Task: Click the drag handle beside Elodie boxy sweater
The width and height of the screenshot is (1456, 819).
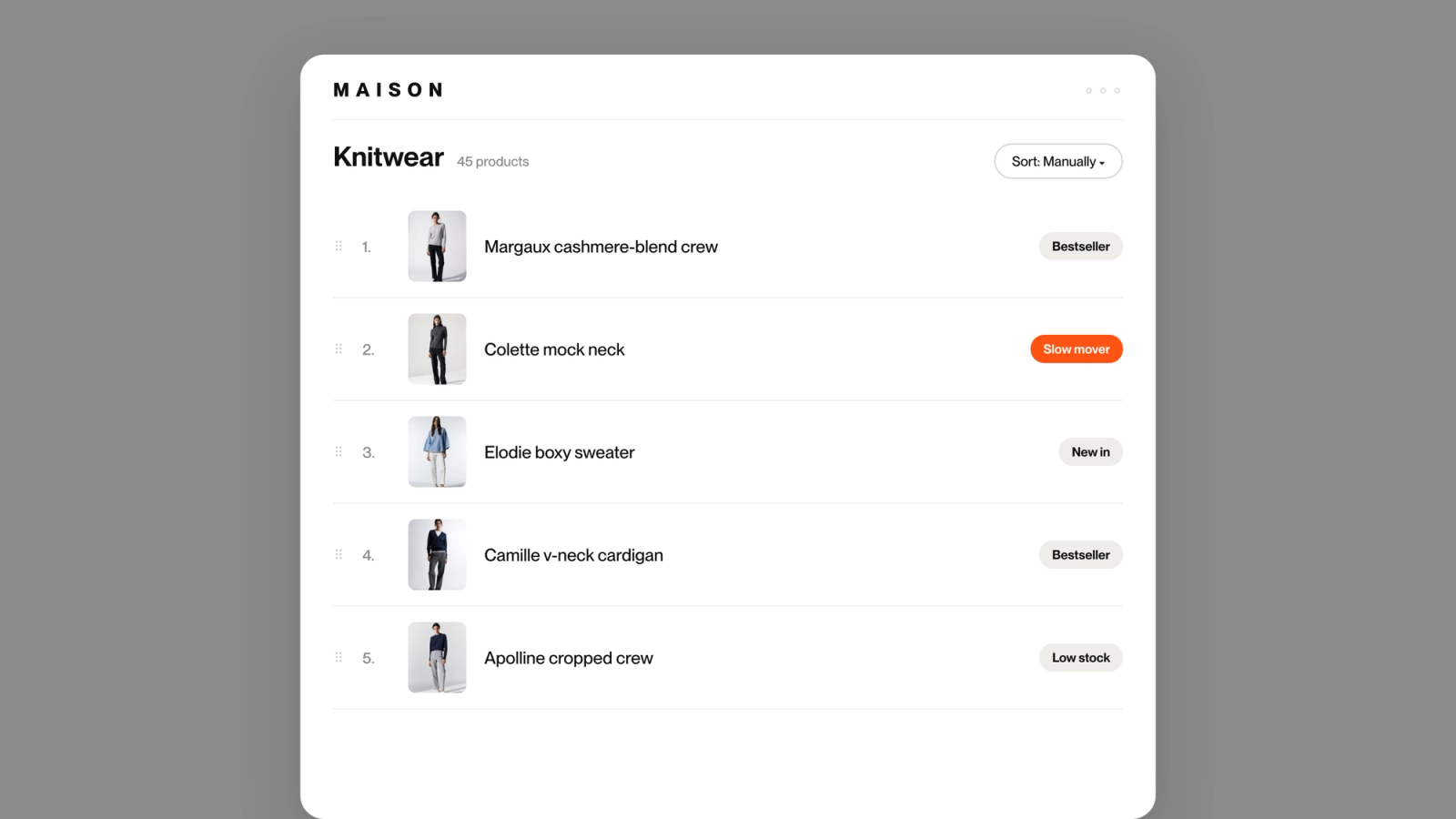Action: pyautogui.click(x=339, y=451)
